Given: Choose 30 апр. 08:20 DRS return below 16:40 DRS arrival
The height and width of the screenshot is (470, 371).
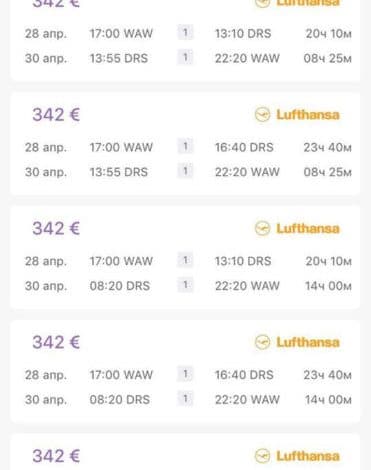Looking at the screenshot, I should pos(188,399).
